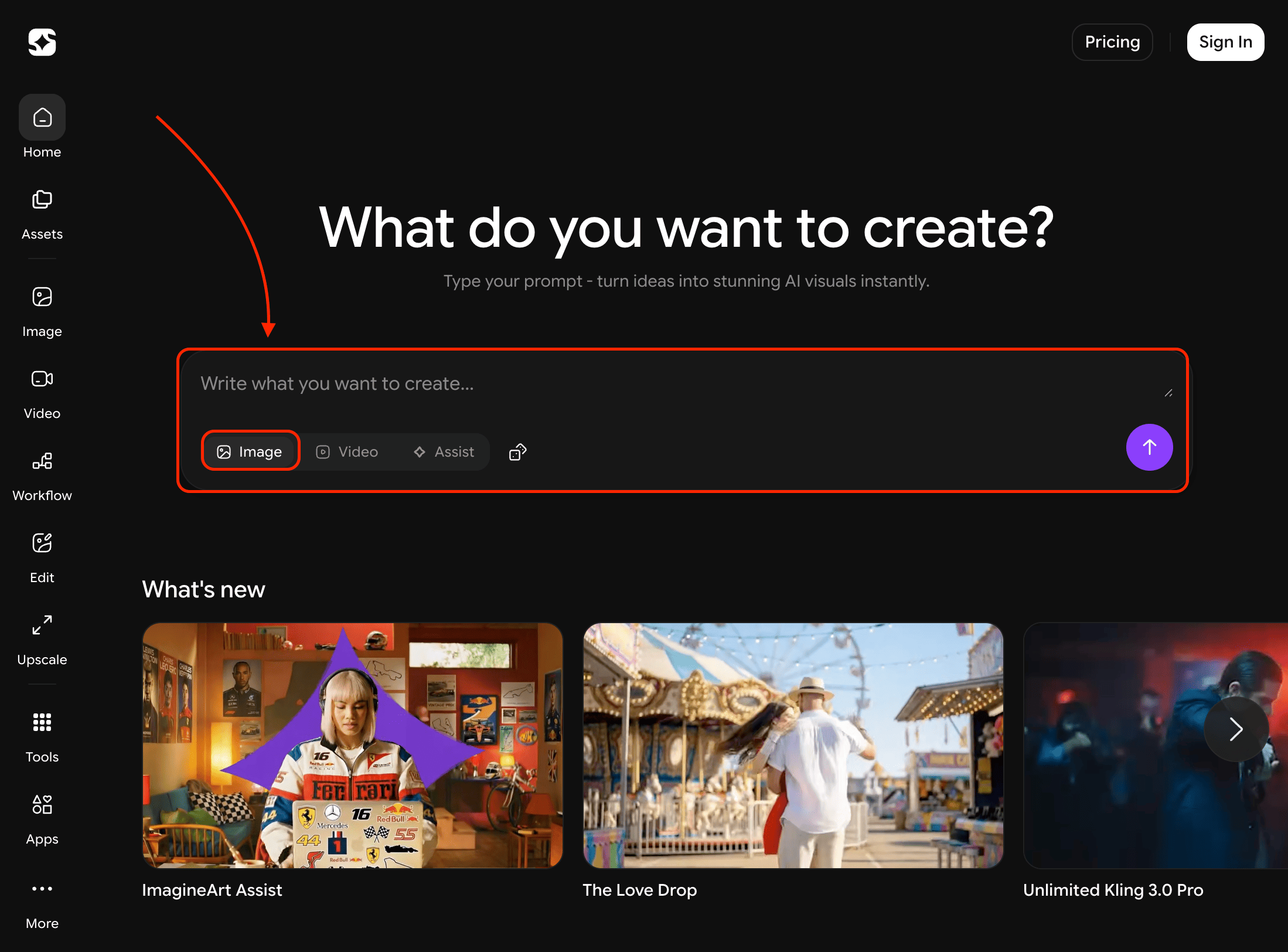Open the Apps sidebar icon
Image resolution: width=1288 pixels, height=952 pixels.
click(x=42, y=819)
